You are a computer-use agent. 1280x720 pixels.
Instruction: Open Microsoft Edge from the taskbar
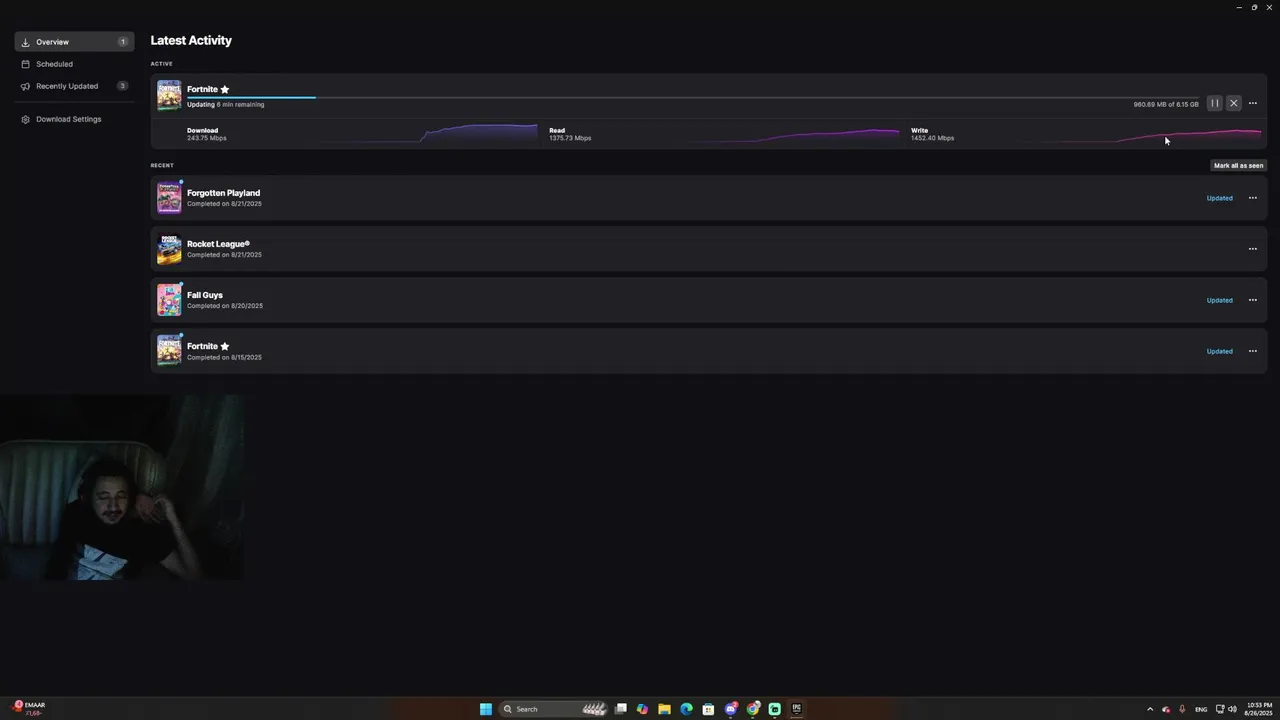686,709
